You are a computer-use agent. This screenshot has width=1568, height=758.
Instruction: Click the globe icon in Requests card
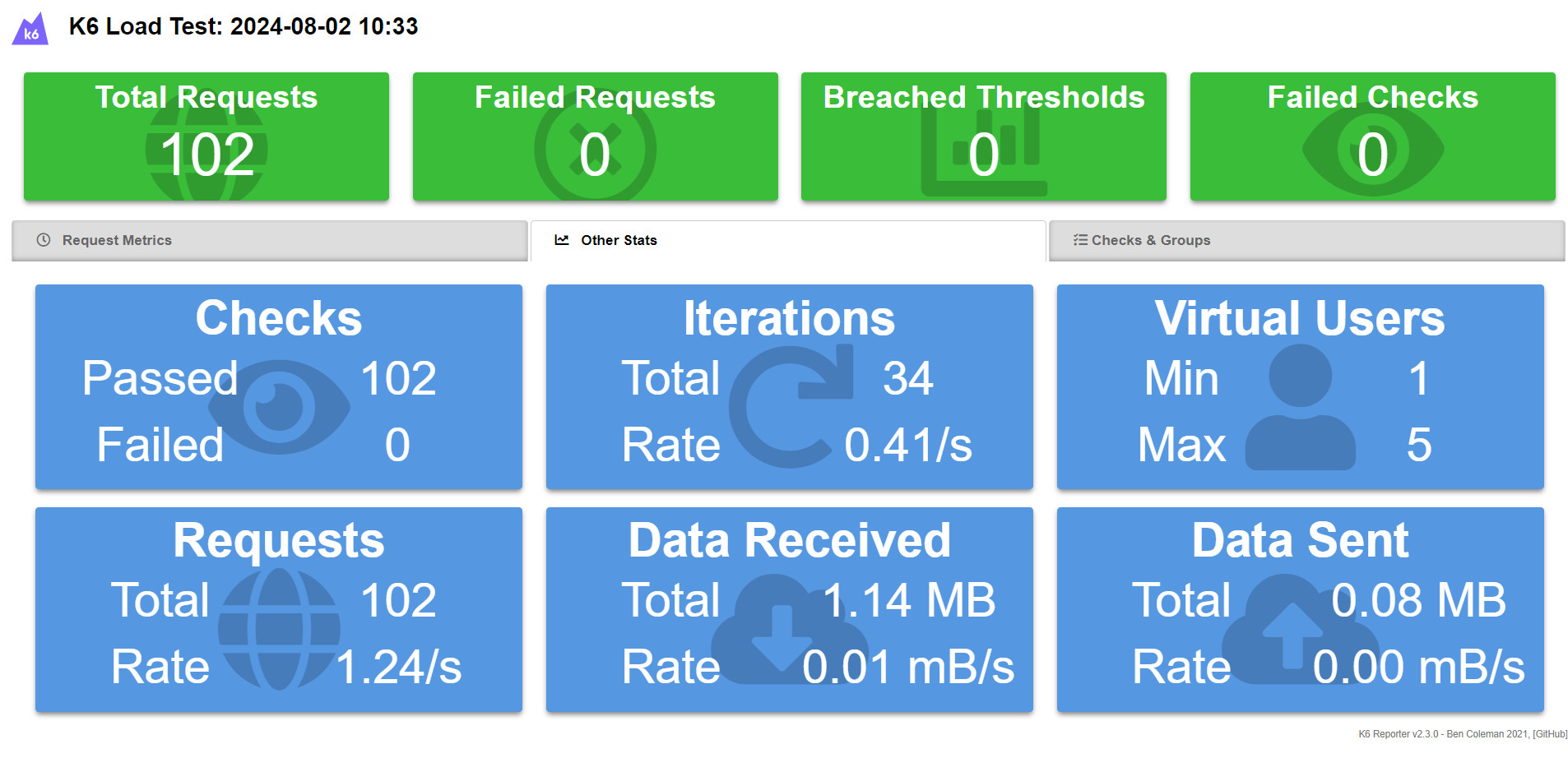point(279,629)
